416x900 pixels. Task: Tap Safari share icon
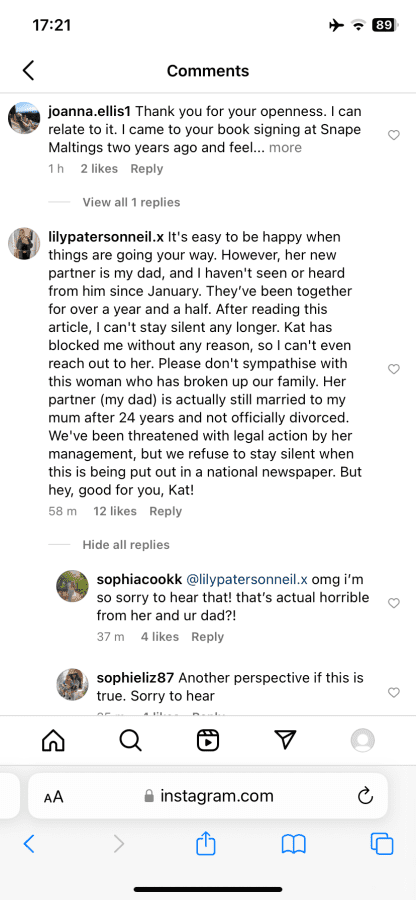pos(206,843)
